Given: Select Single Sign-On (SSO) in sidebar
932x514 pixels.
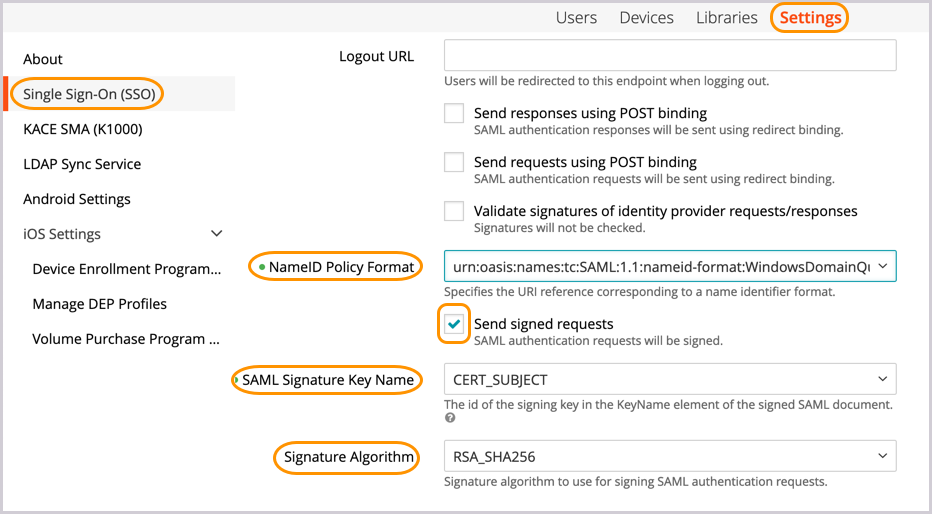Looking at the screenshot, I should click(88, 94).
